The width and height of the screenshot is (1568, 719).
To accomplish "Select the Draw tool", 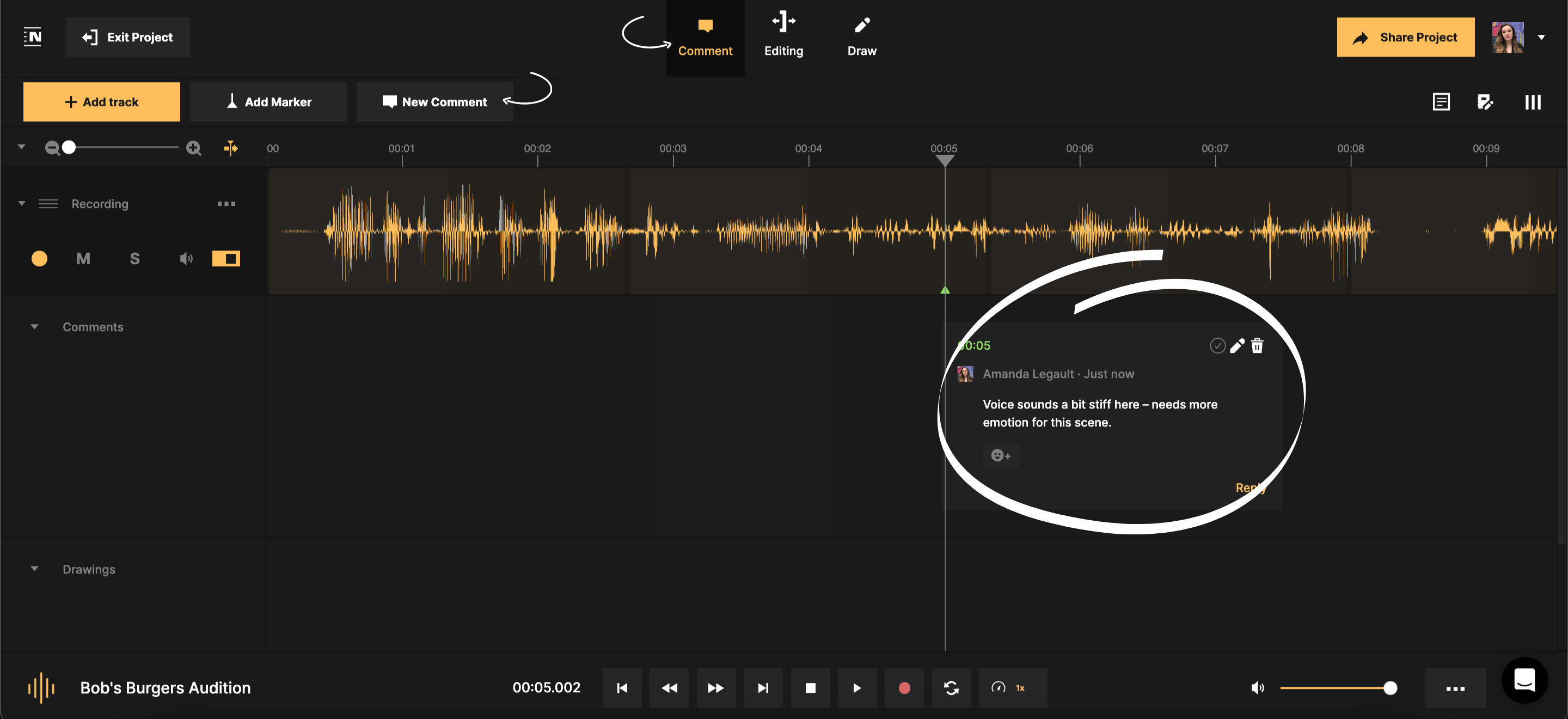I will pos(862,36).
